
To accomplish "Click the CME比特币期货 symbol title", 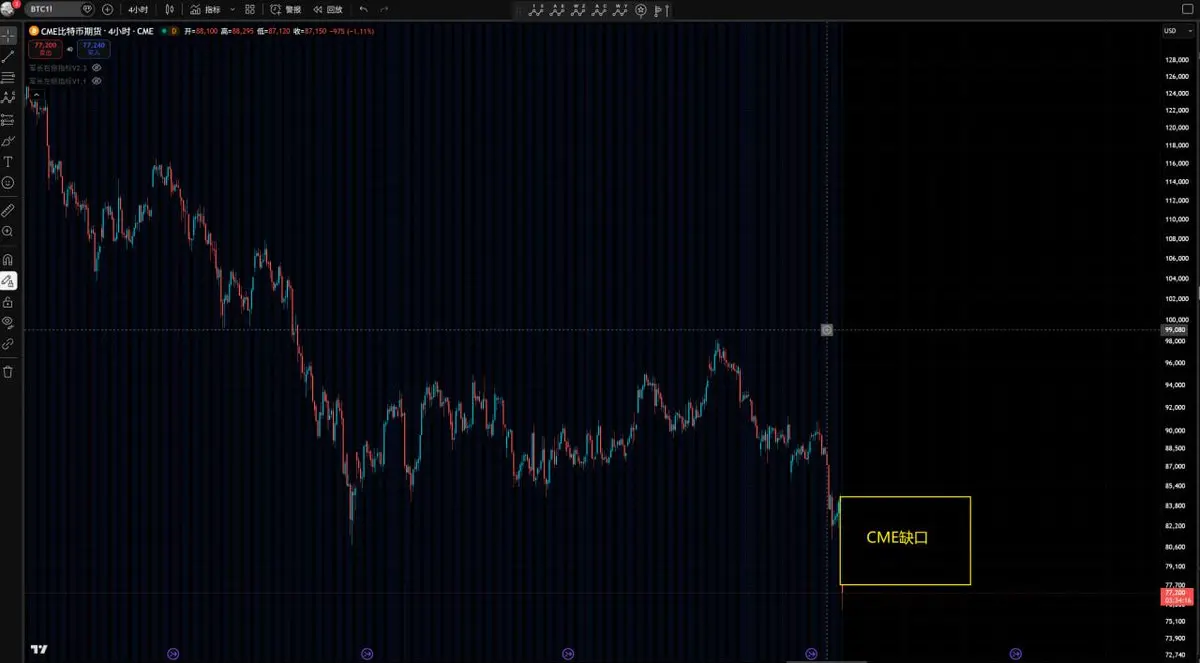I will [97, 31].
